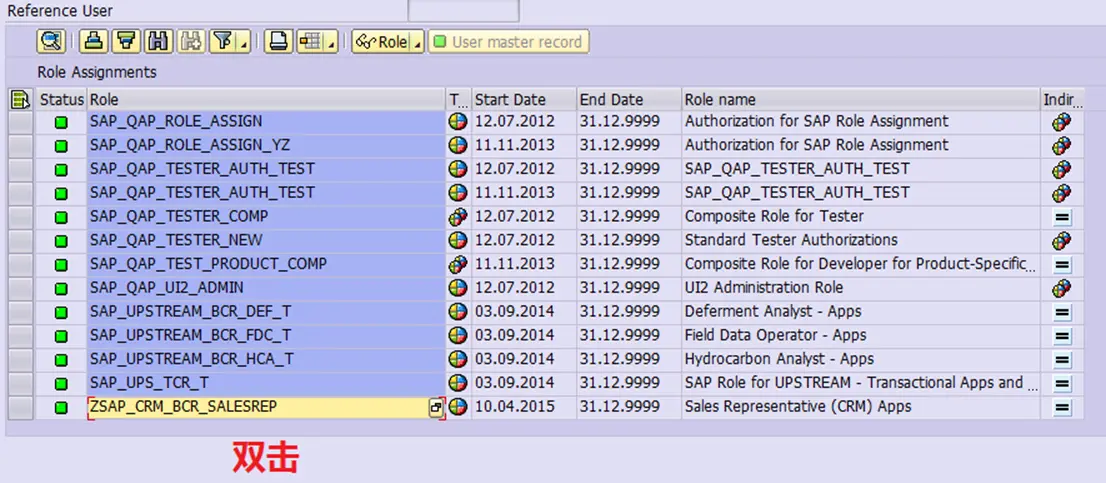
Task: Open value help on ZSAP_CRM_BCR_SALESREP field
Action: [x=437, y=408]
